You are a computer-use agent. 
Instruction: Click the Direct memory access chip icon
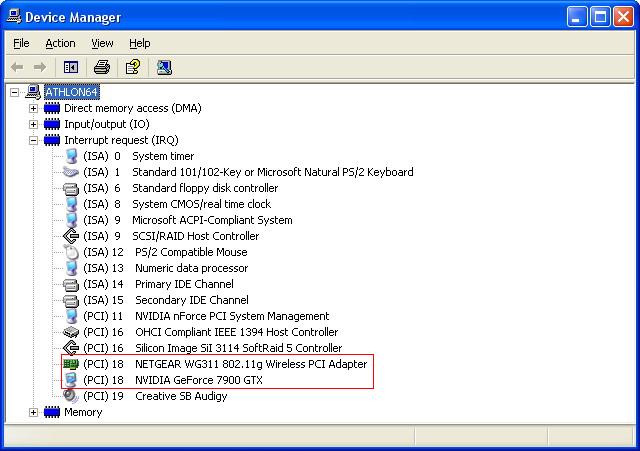point(52,108)
